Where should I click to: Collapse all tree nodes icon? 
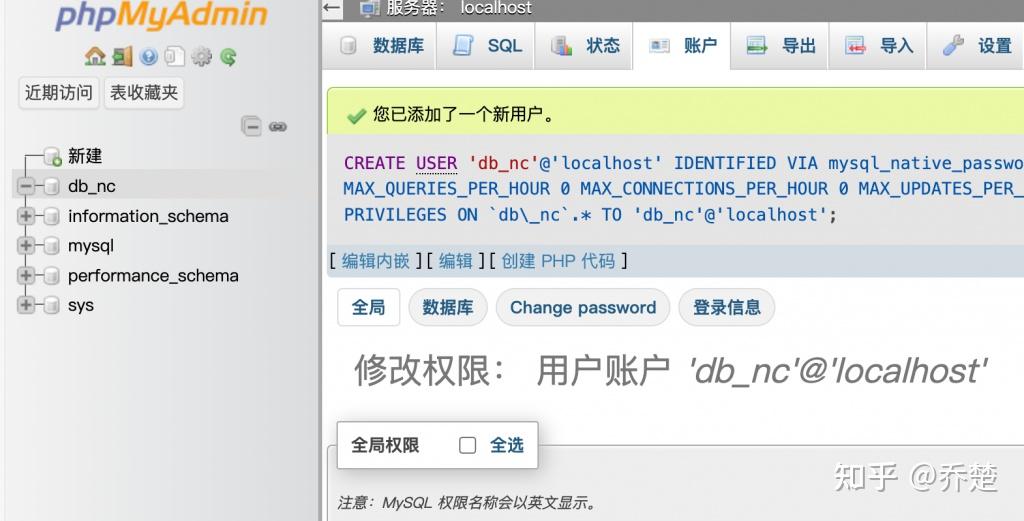251,126
